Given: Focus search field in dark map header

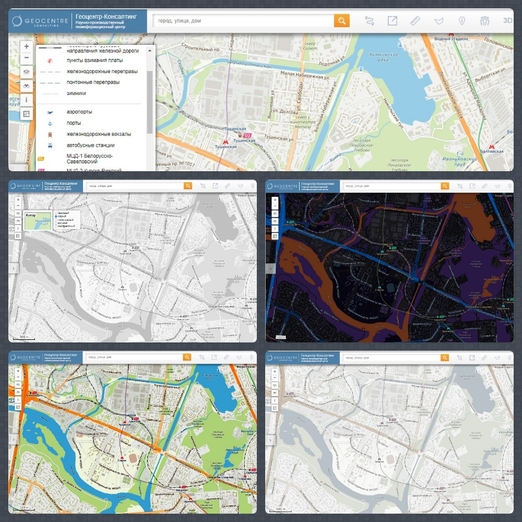Looking at the screenshot, I should click(392, 186).
